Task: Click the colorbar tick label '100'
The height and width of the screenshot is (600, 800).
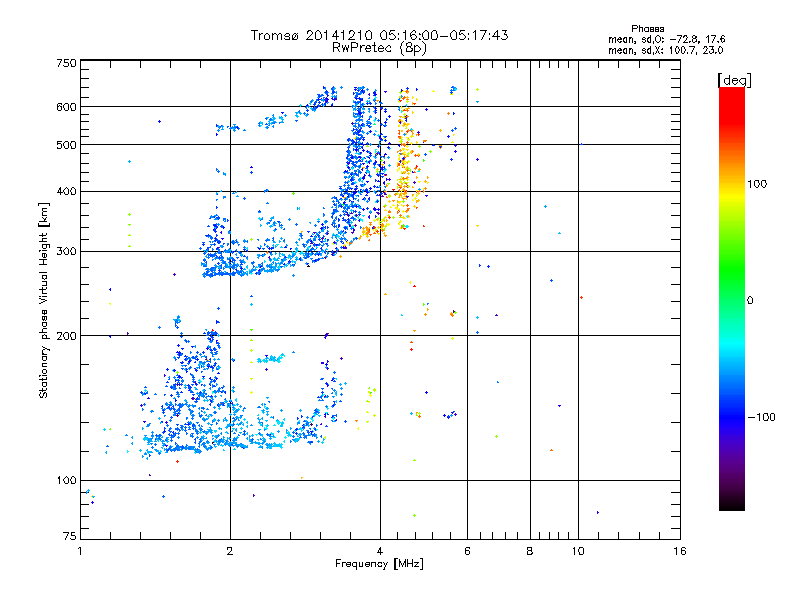Action: coord(757,184)
